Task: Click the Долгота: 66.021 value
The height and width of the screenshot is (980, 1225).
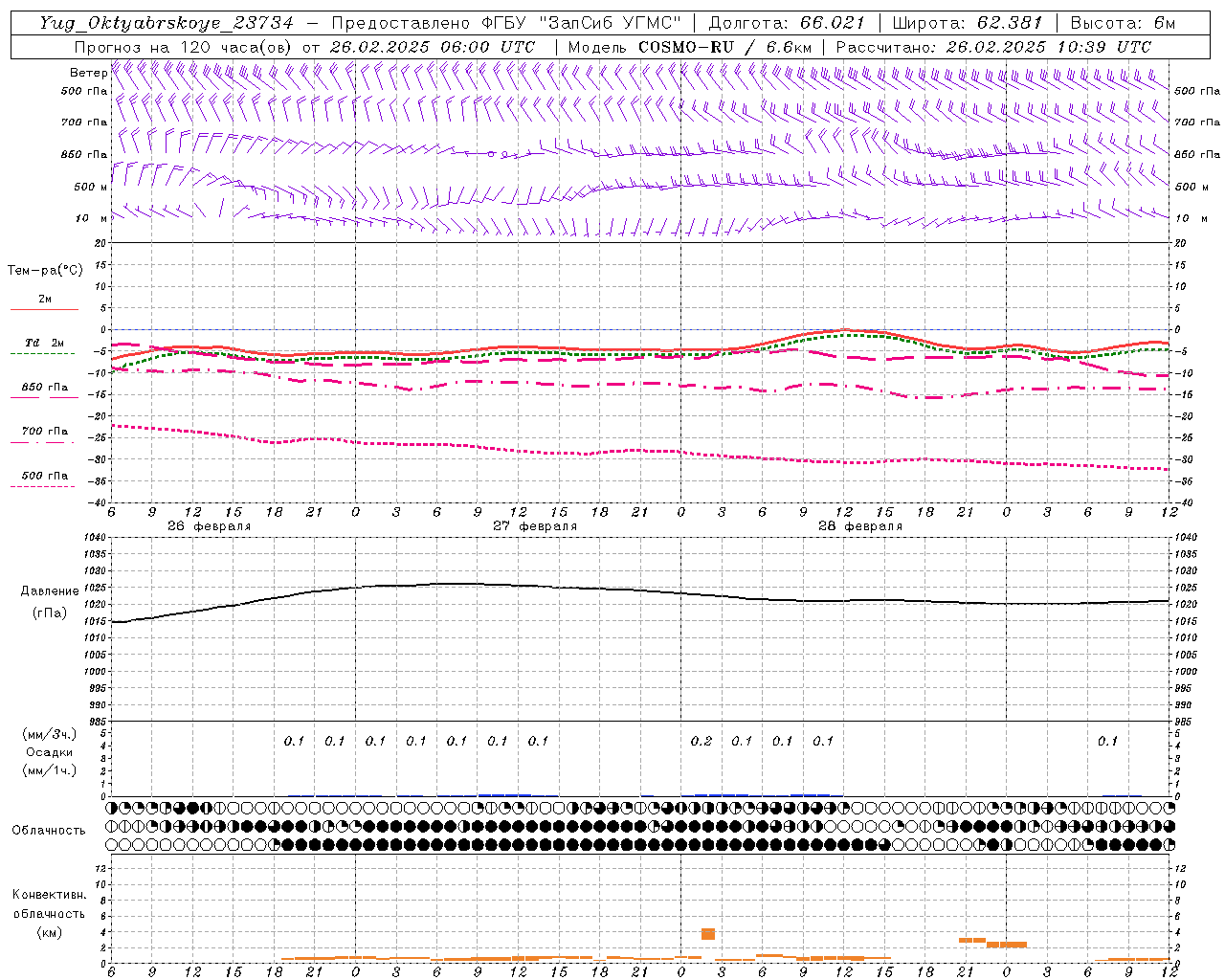Action: tap(787, 23)
